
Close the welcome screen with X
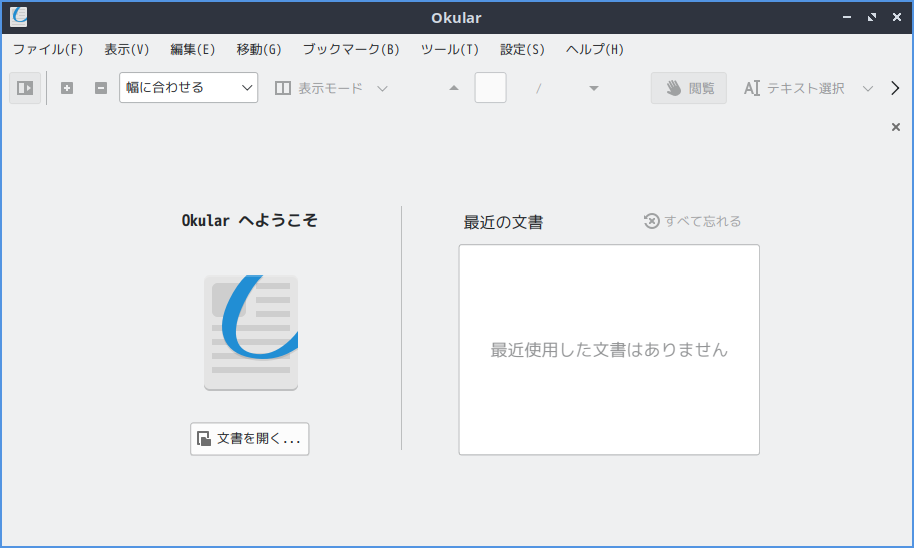(896, 127)
